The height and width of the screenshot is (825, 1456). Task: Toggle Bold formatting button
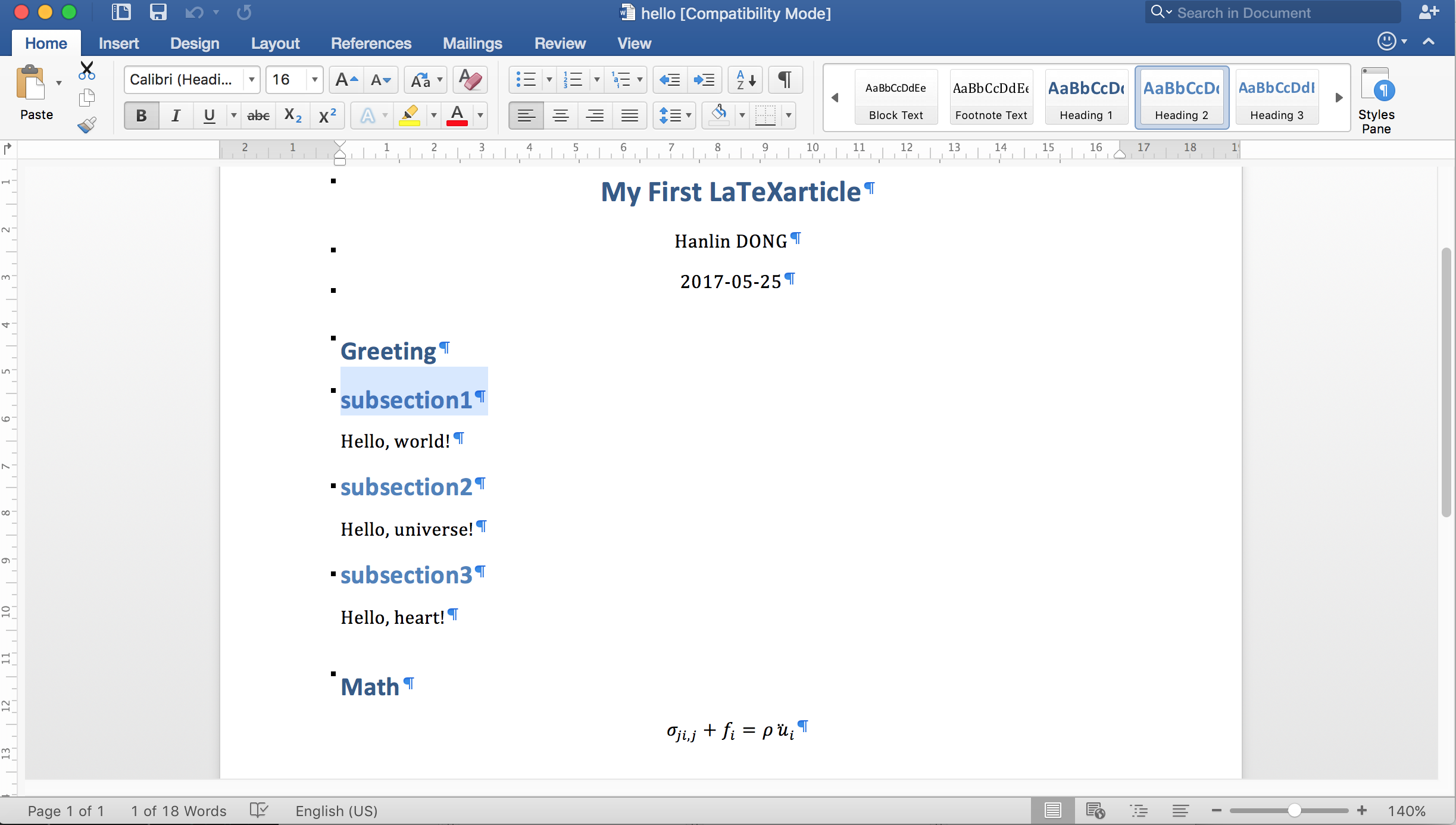(x=141, y=115)
